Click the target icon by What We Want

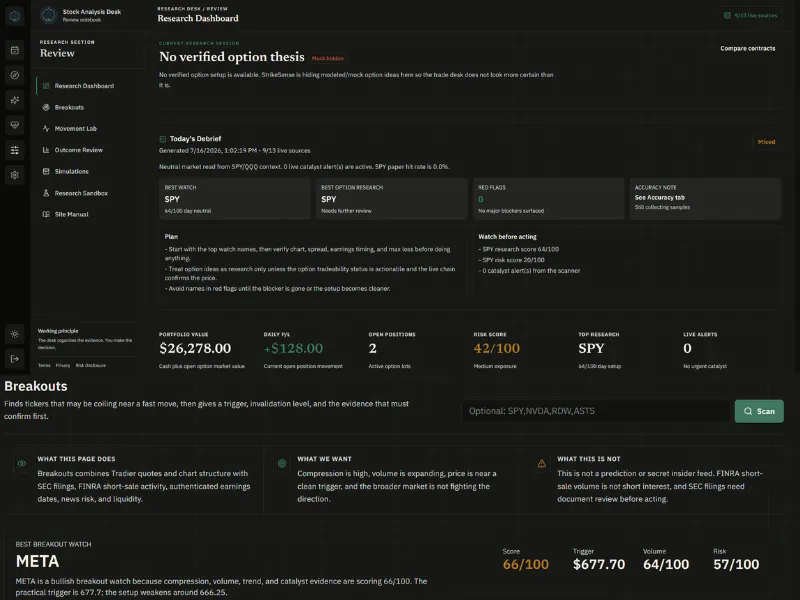point(282,463)
